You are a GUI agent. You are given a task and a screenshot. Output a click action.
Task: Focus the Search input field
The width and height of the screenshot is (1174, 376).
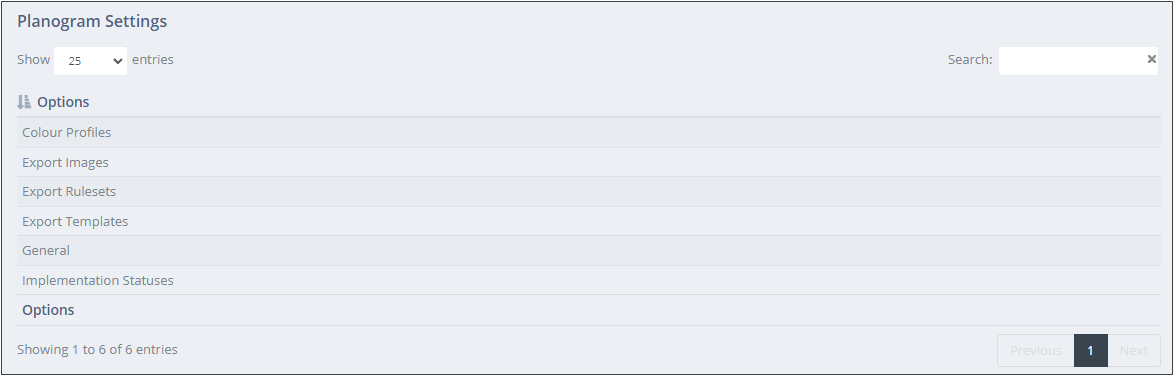point(1078,61)
